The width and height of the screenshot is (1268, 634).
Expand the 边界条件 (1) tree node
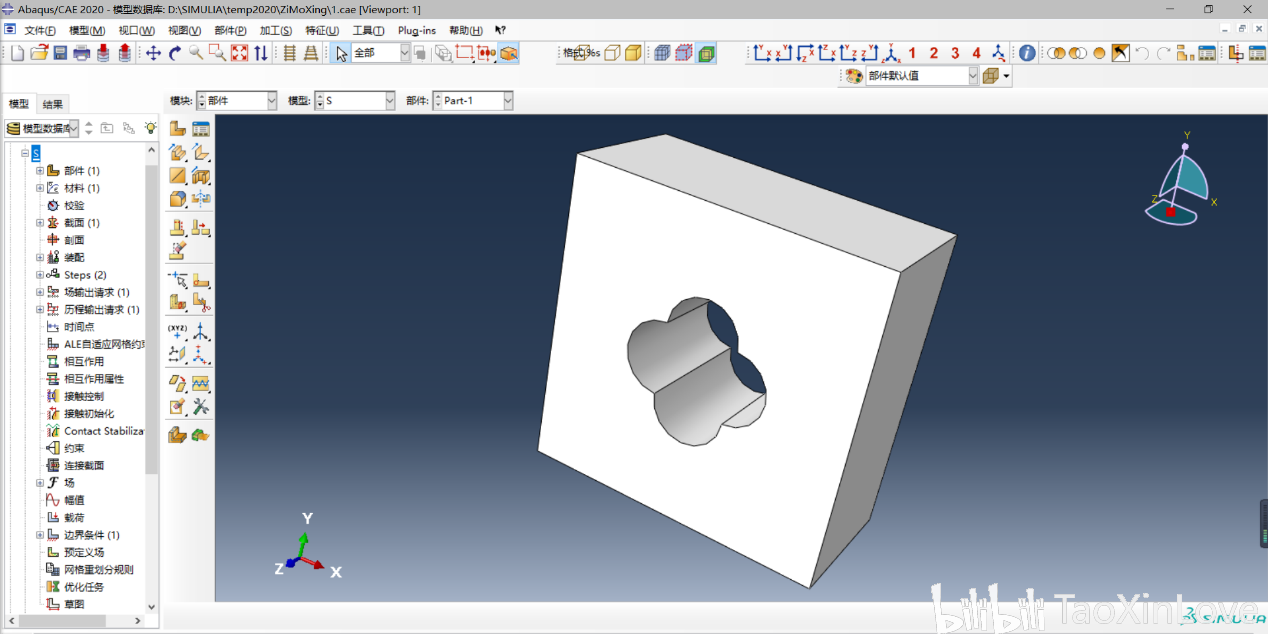tap(40, 535)
